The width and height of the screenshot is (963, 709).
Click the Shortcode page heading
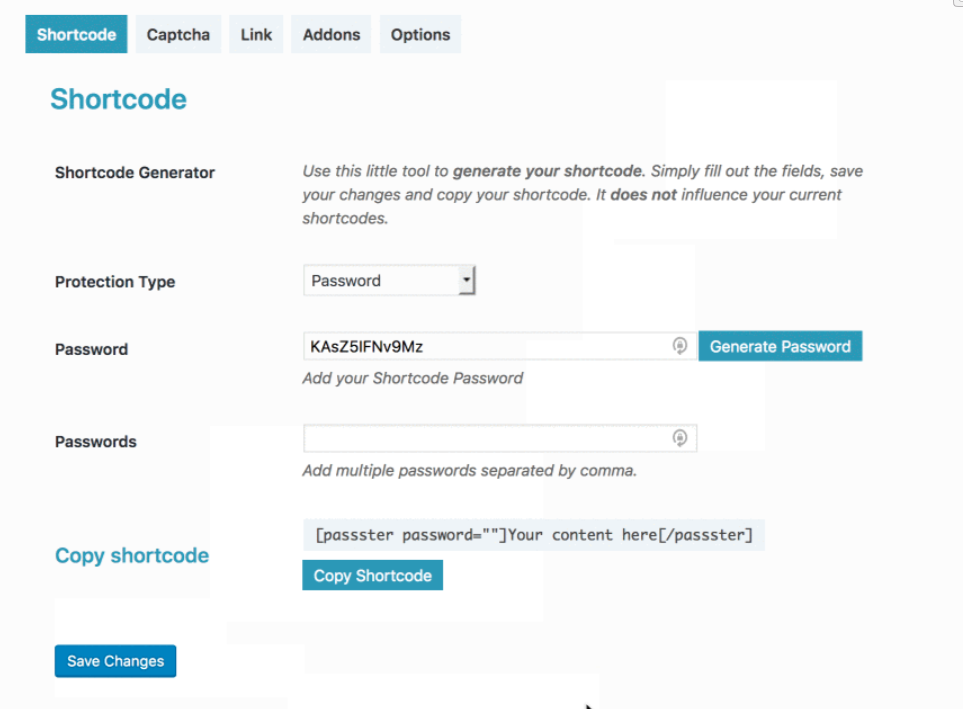coord(118,99)
